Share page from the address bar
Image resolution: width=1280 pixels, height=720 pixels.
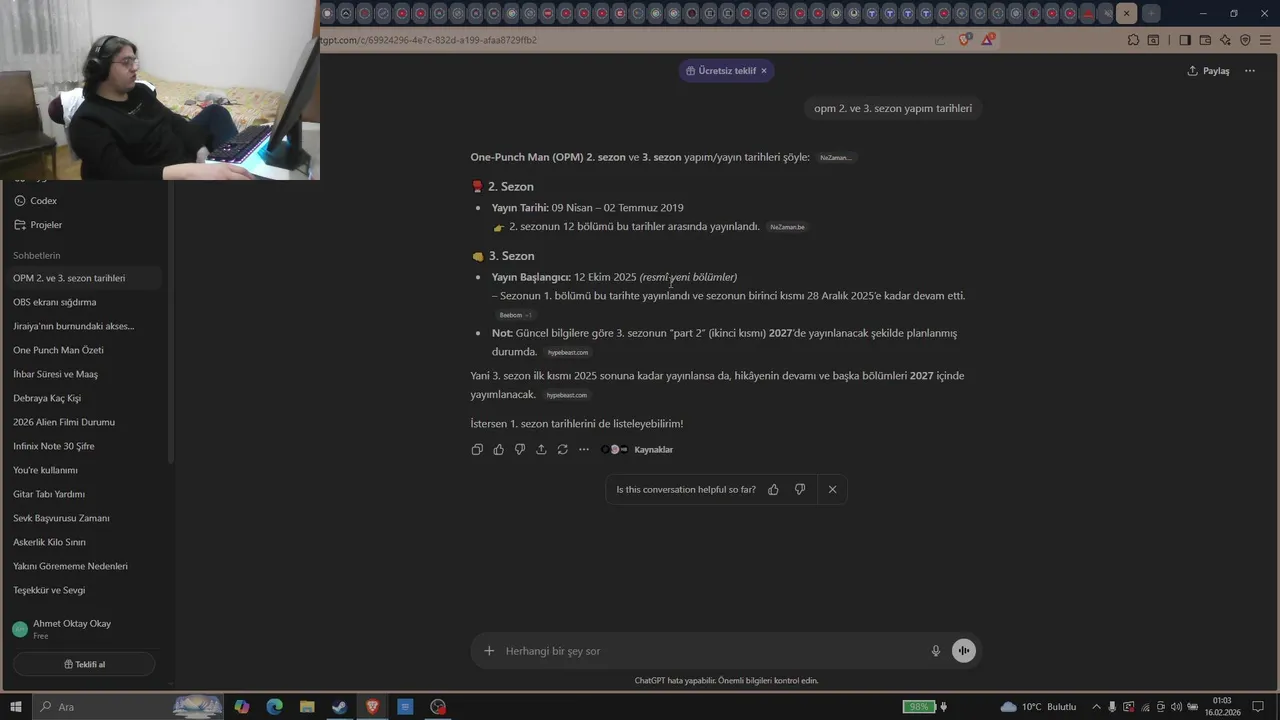(940, 40)
